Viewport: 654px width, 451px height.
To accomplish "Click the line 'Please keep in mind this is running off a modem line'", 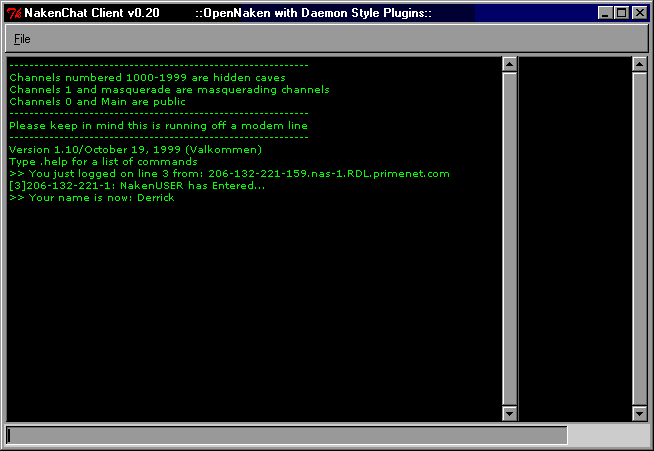I will point(158,126).
